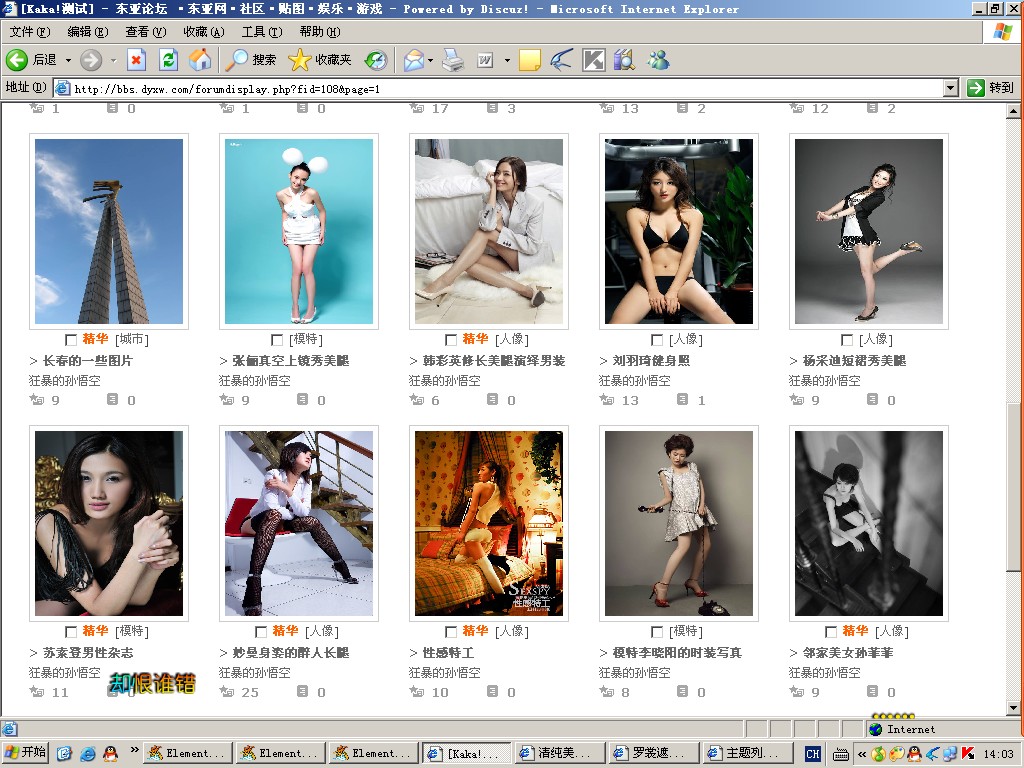1024x768 pixels.
Task: Click Kaspersky red K tray icon
Action: [x=968, y=754]
